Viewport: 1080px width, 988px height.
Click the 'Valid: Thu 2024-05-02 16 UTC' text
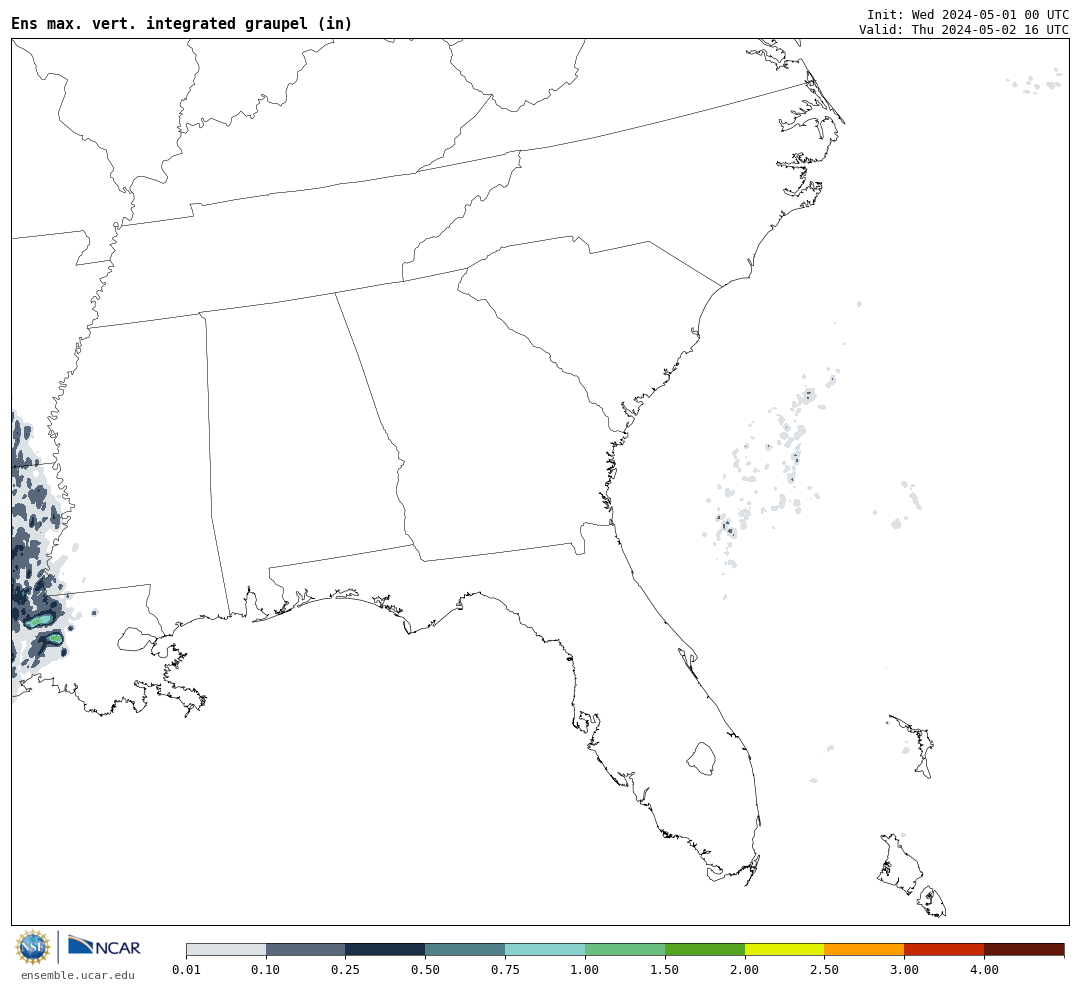pos(964,30)
